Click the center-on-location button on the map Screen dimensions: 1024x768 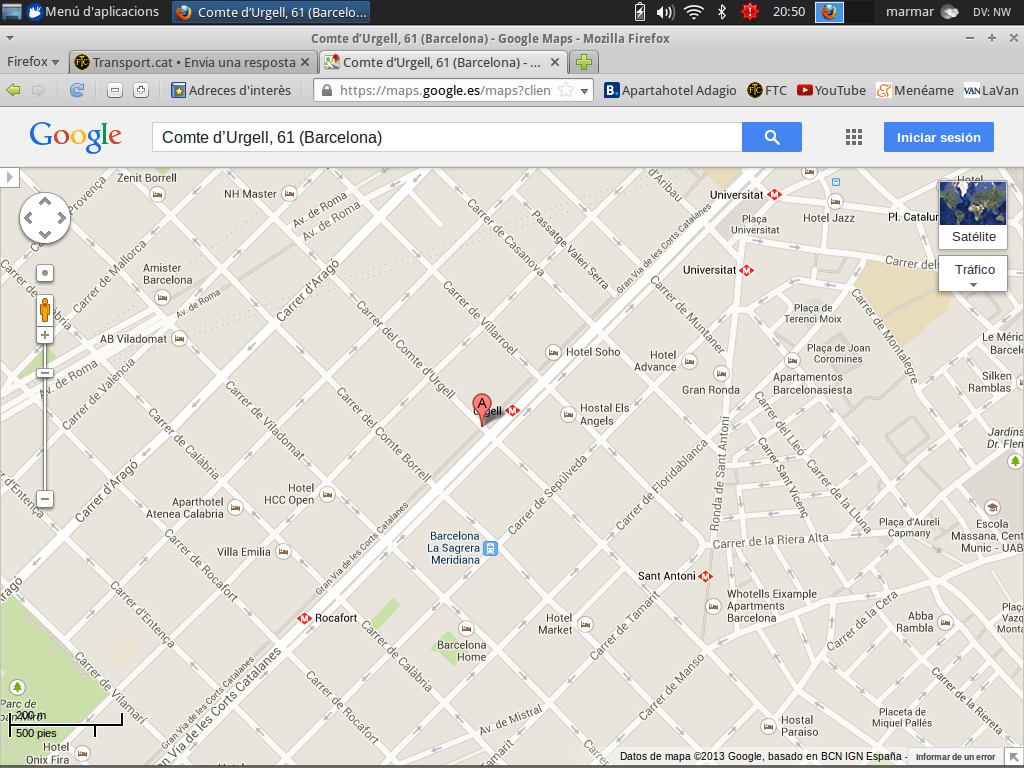[44, 273]
